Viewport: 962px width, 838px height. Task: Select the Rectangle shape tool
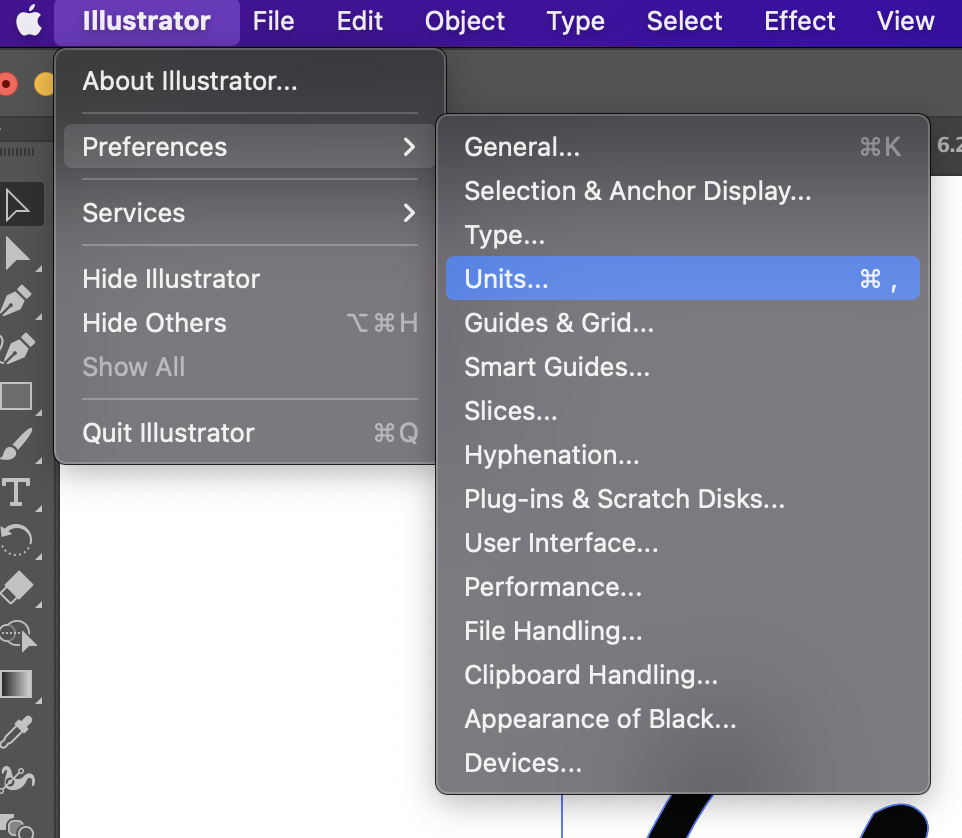[x=18, y=396]
